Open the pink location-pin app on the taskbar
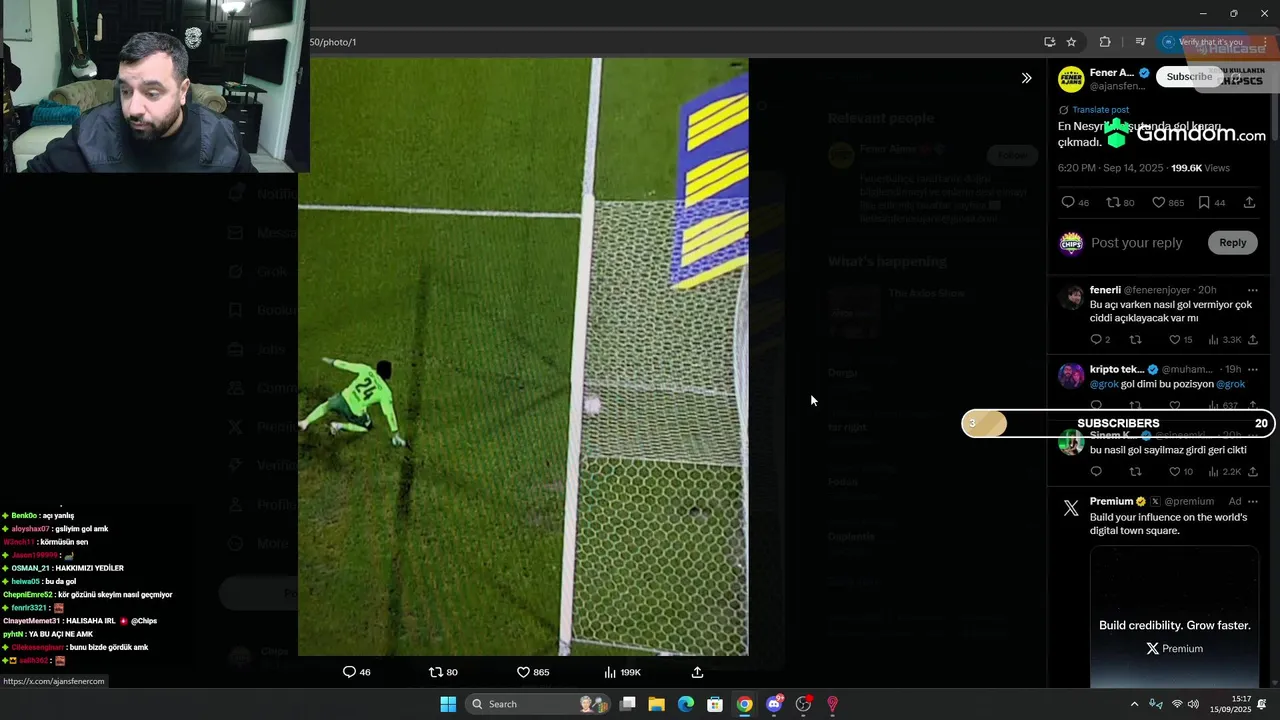 coord(832,704)
